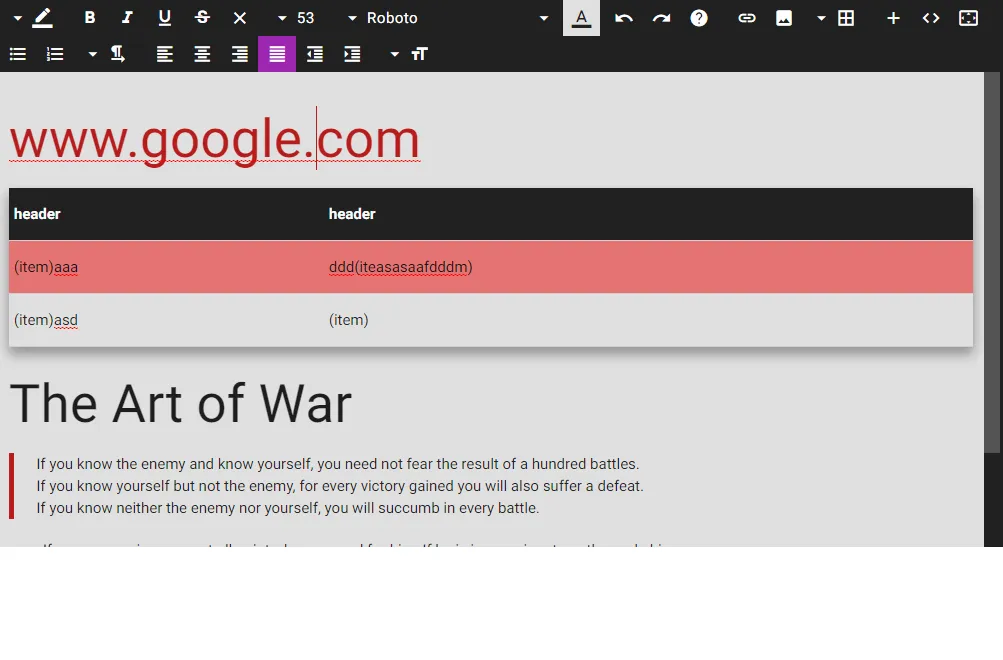Image resolution: width=1003 pixels, height=660 pixels.
Task: Select the highlighter marker tool
Action: [43, 18]
